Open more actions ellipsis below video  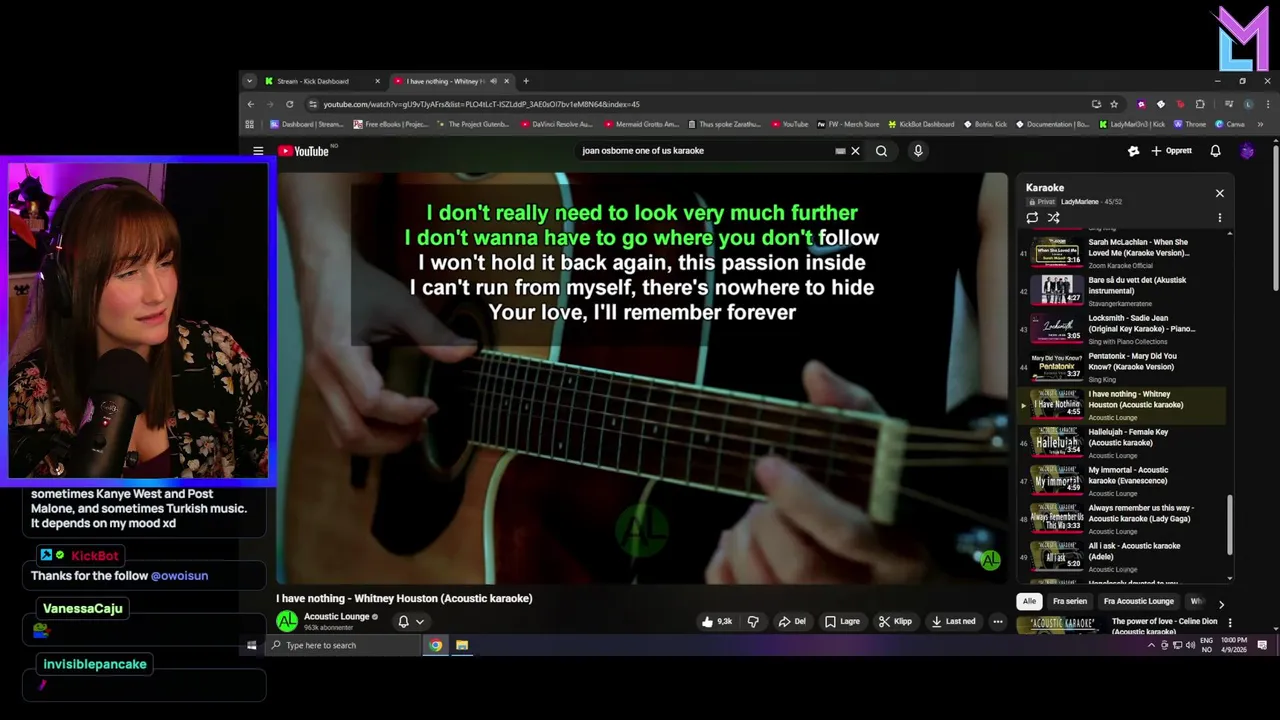pos(997,621)
